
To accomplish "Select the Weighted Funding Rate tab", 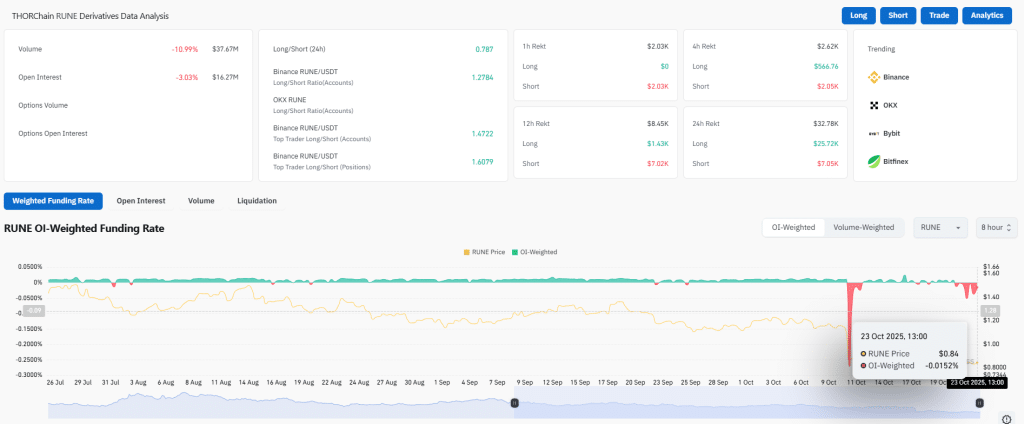I will click(53, 201).
